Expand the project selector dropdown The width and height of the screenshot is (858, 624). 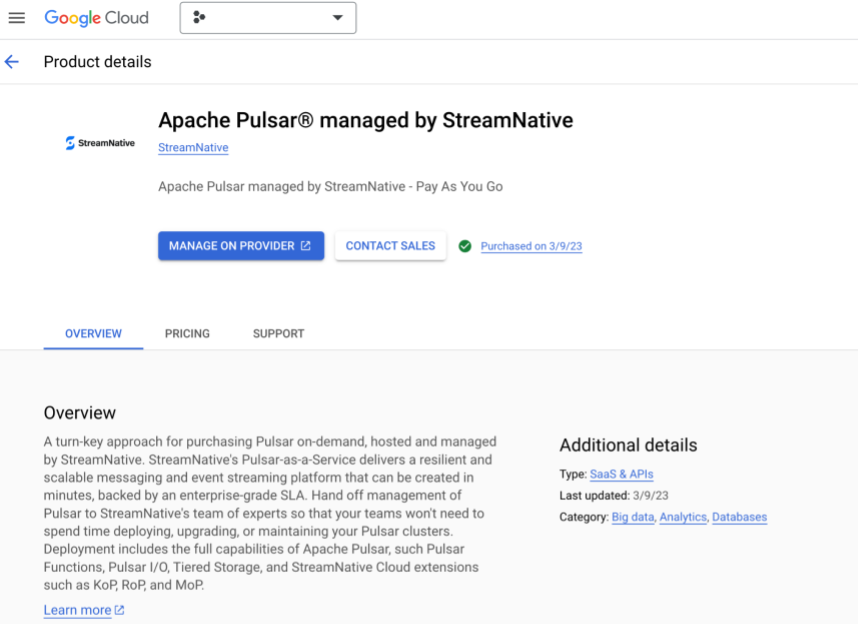pos(338,17)
